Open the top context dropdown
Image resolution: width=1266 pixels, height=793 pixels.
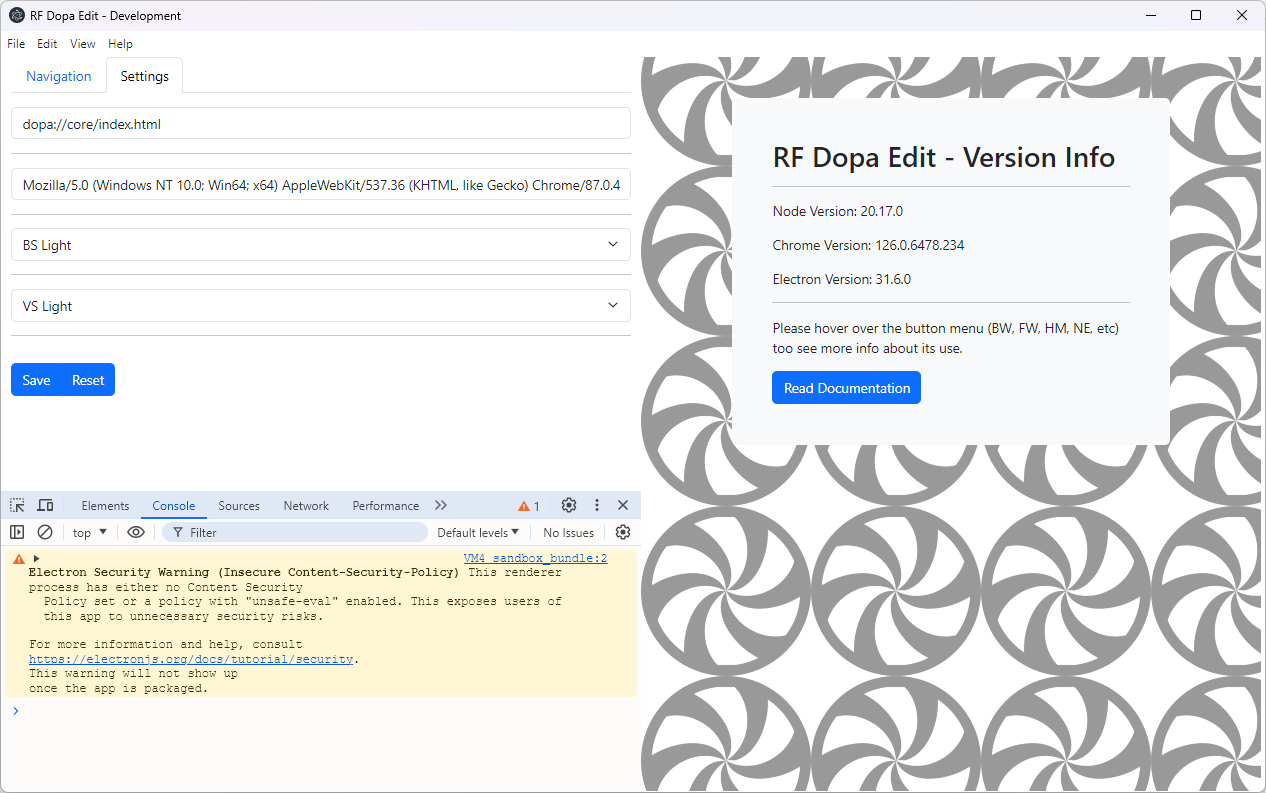click(90, 533)
